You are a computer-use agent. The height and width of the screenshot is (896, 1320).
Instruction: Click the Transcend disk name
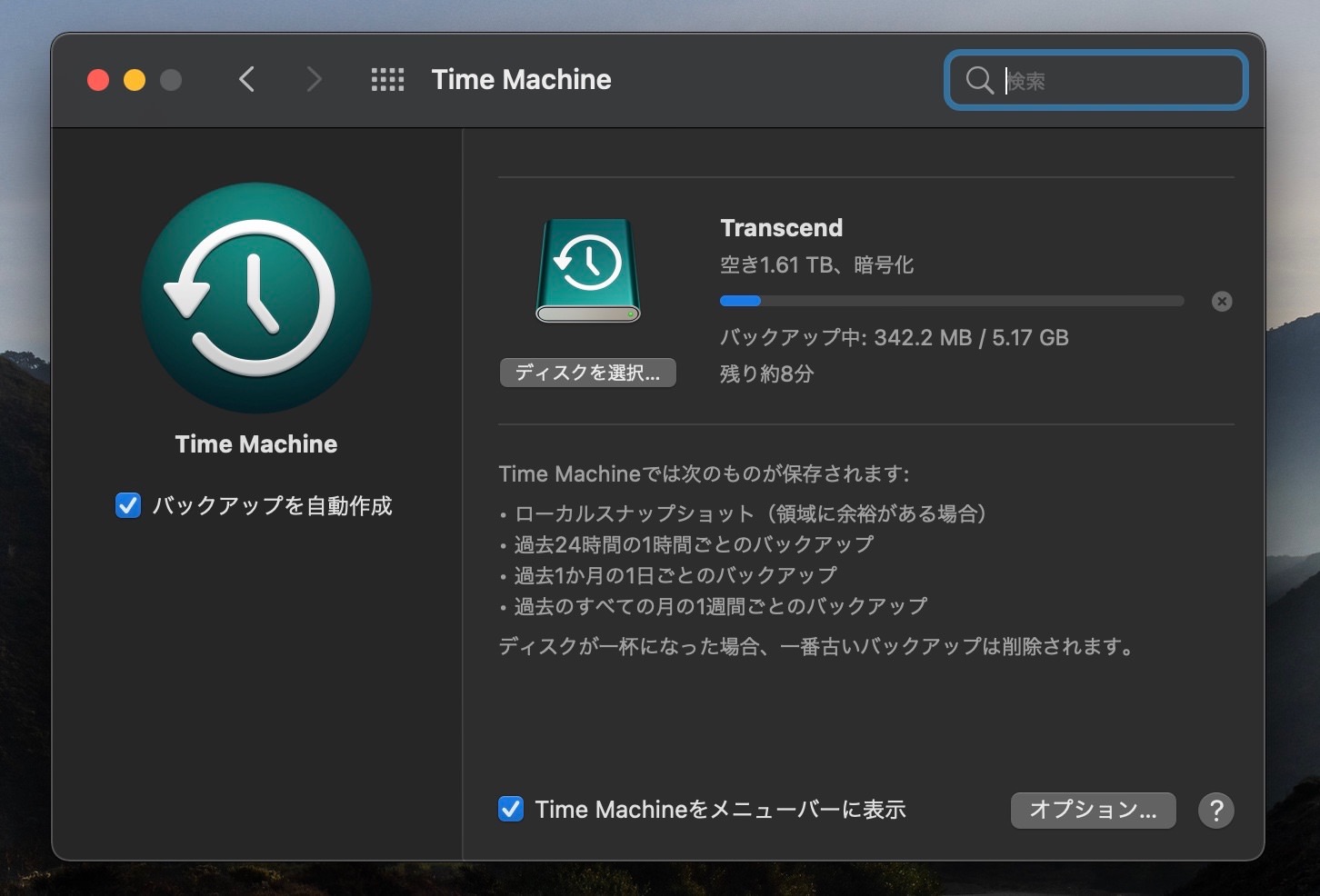click(782, 227)
